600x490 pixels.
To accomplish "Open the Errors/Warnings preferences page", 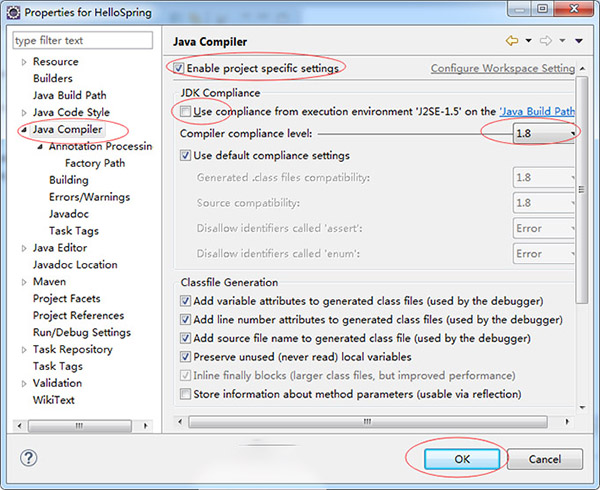I will (89, 197).
